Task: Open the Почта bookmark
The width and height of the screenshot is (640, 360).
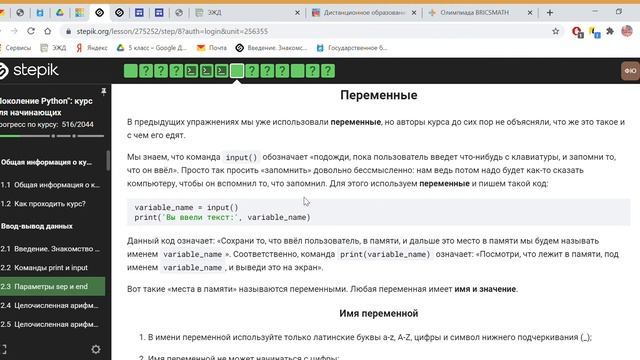Action: coord(212,48)
